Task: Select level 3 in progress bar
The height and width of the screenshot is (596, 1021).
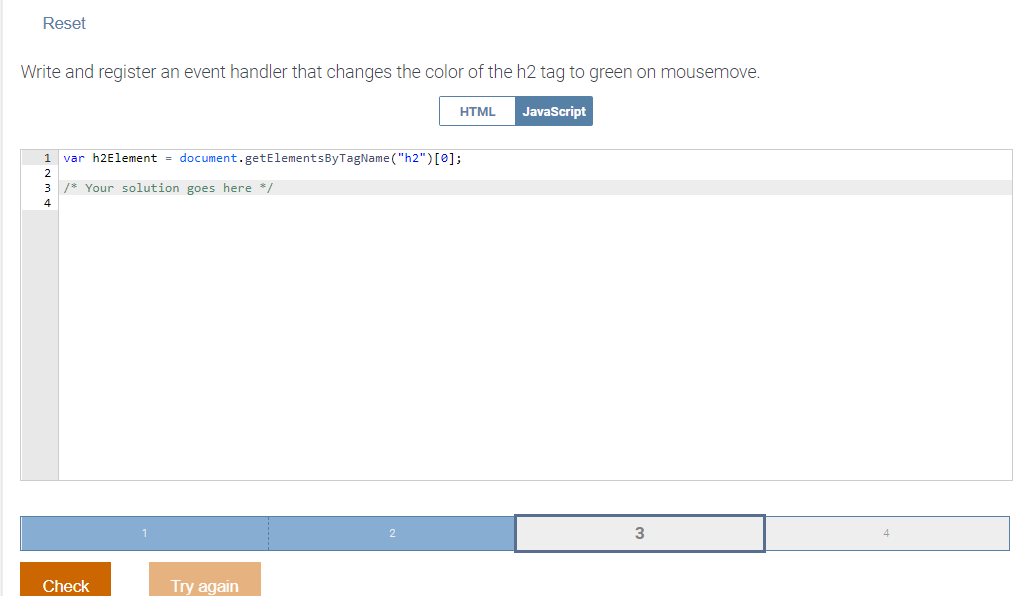Action: [x=639, y=533]
